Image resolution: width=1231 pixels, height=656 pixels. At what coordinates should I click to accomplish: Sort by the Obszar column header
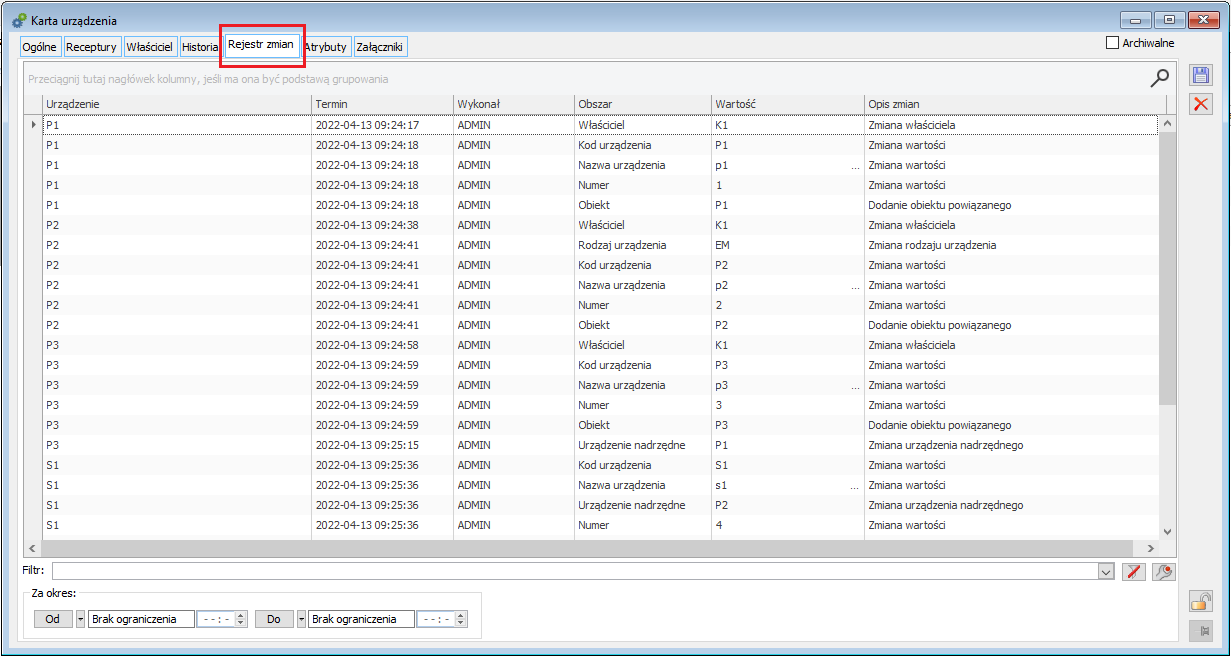[x=643, y=104]
